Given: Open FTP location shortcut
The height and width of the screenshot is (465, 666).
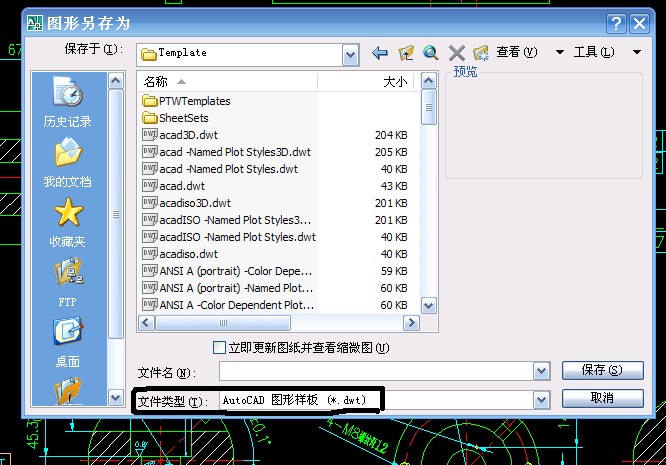Looking at the screenshot, I should coord(68,282).
